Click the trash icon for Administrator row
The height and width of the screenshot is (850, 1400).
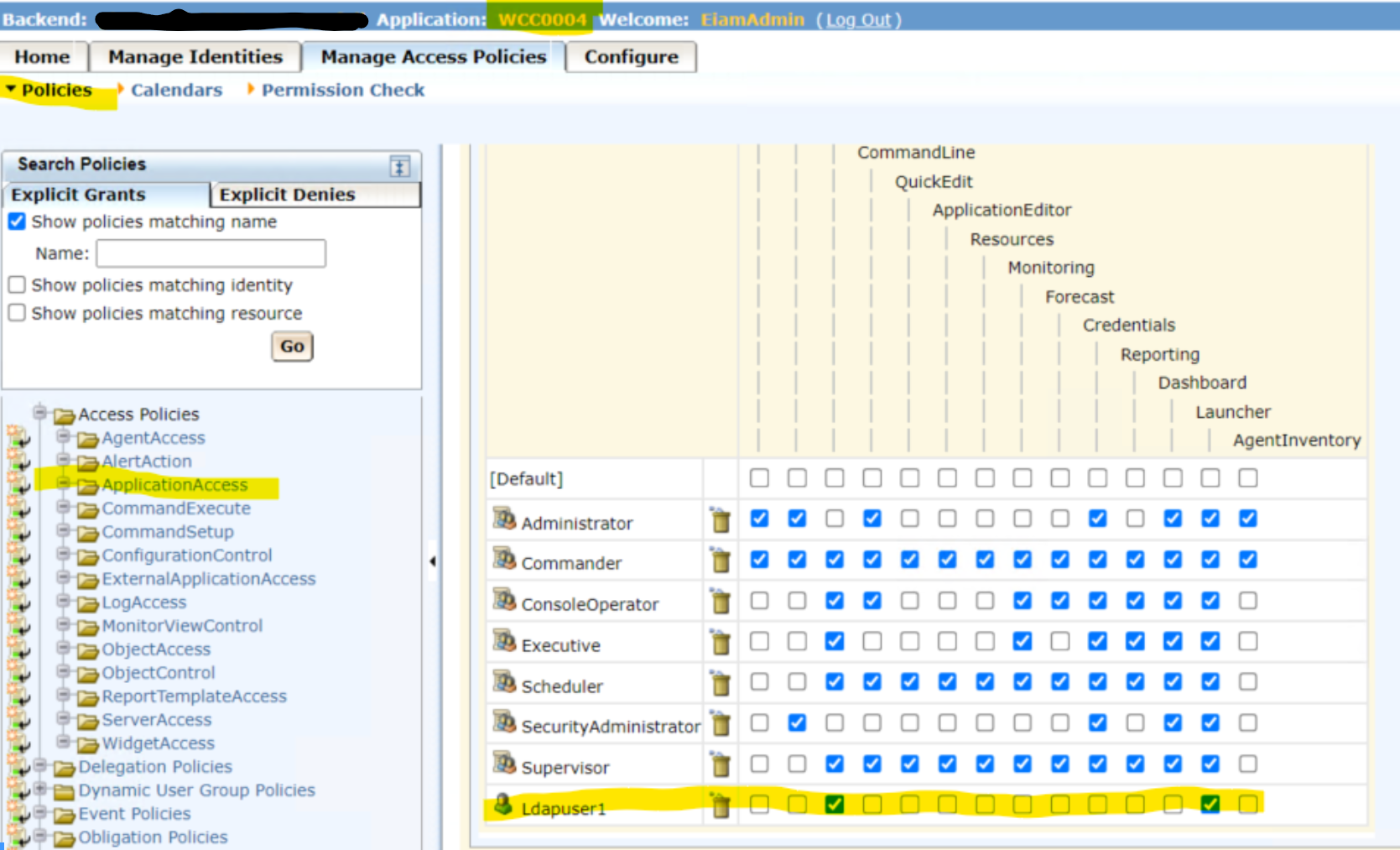[x=720, y=520]
